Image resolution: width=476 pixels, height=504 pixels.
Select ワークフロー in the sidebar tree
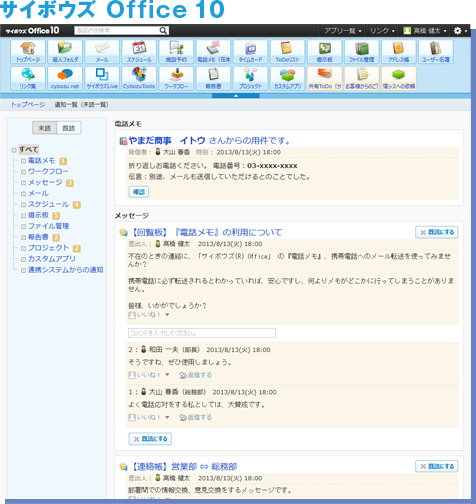click(x=48, y=171)
